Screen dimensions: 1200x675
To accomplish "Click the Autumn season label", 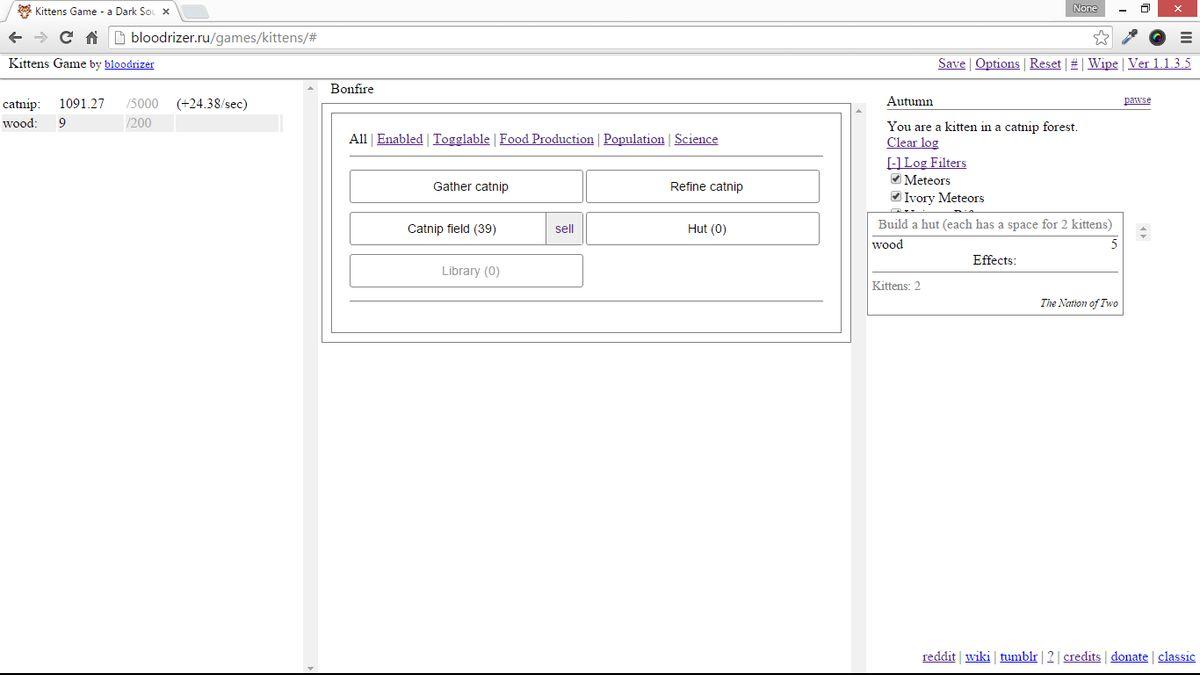I will [909, 101].
